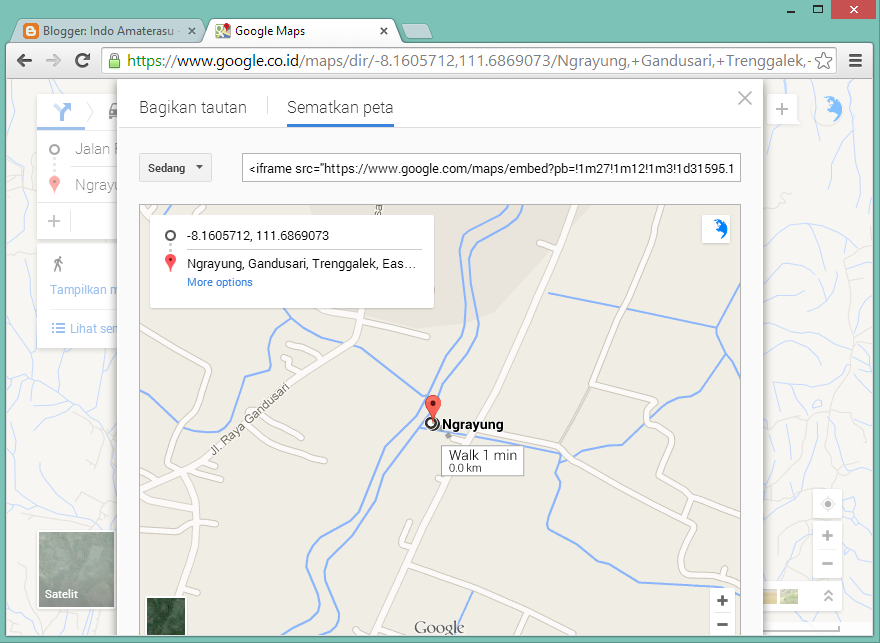Click the Jalan starting point field
The image size is (880, 643).
[x=95, y=149]
